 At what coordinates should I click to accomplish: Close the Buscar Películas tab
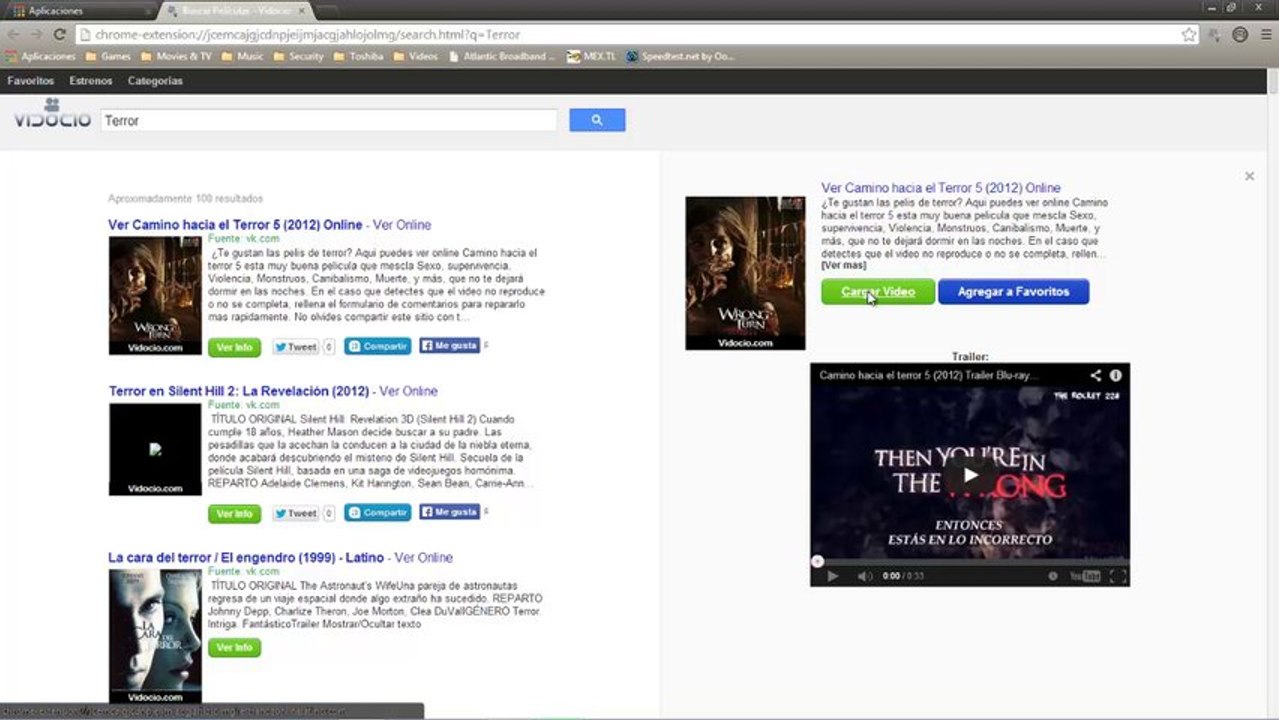coord(304,11)
